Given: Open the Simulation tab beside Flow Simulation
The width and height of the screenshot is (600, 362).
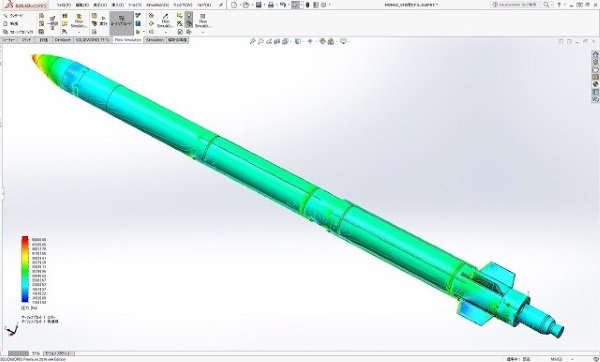Looking at the screenshot, I should 155,40.
